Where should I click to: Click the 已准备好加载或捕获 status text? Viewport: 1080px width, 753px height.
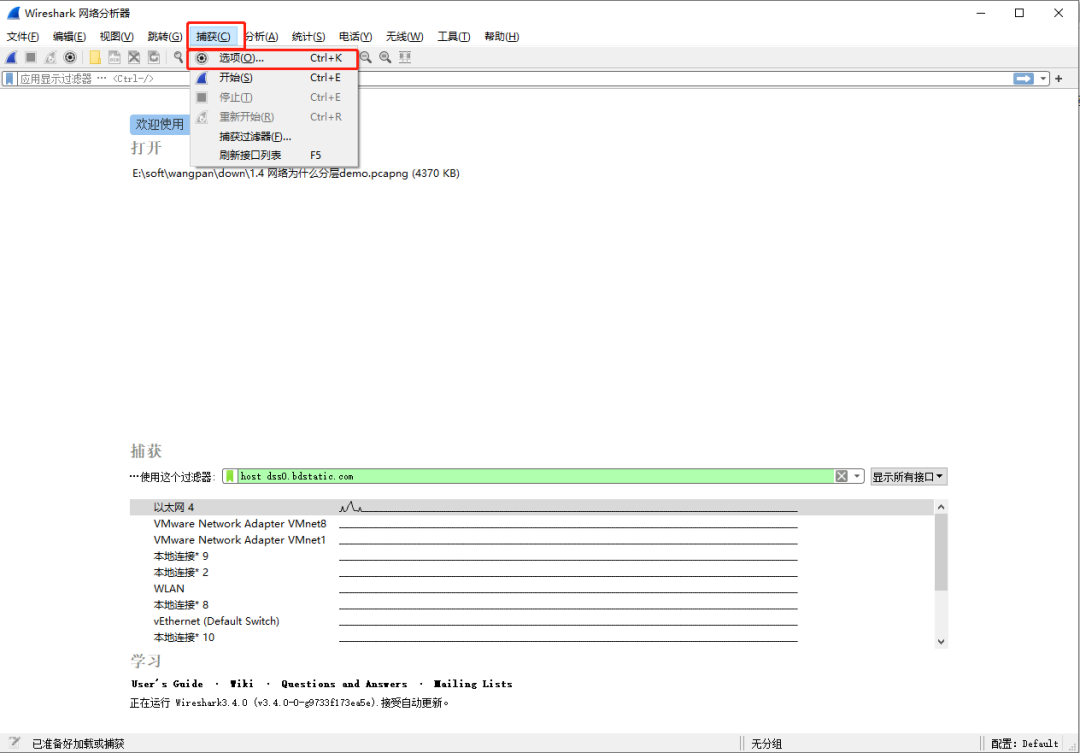(x=78, y=743)
